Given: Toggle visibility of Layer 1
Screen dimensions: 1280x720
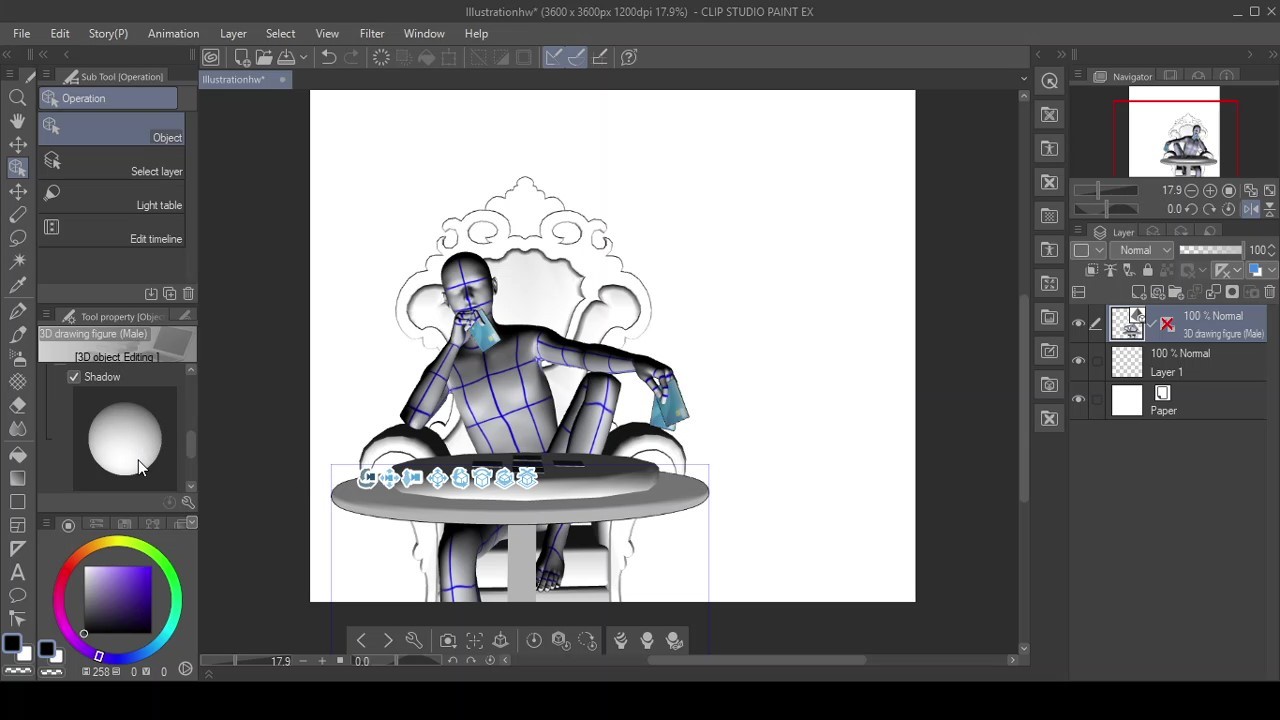Looking at the screenshot, I should [x=1078, y=360].
